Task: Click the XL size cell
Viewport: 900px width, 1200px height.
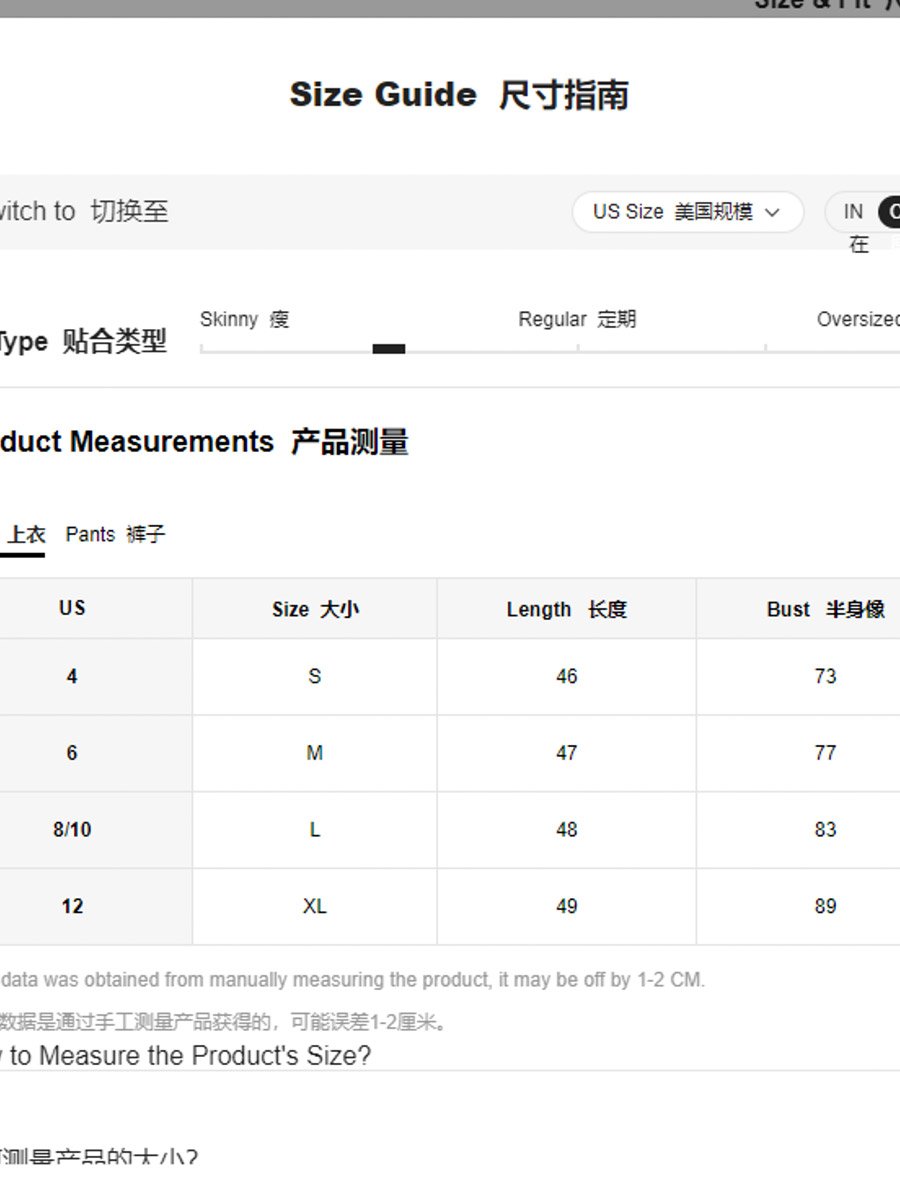Action: tap(315, 906)
